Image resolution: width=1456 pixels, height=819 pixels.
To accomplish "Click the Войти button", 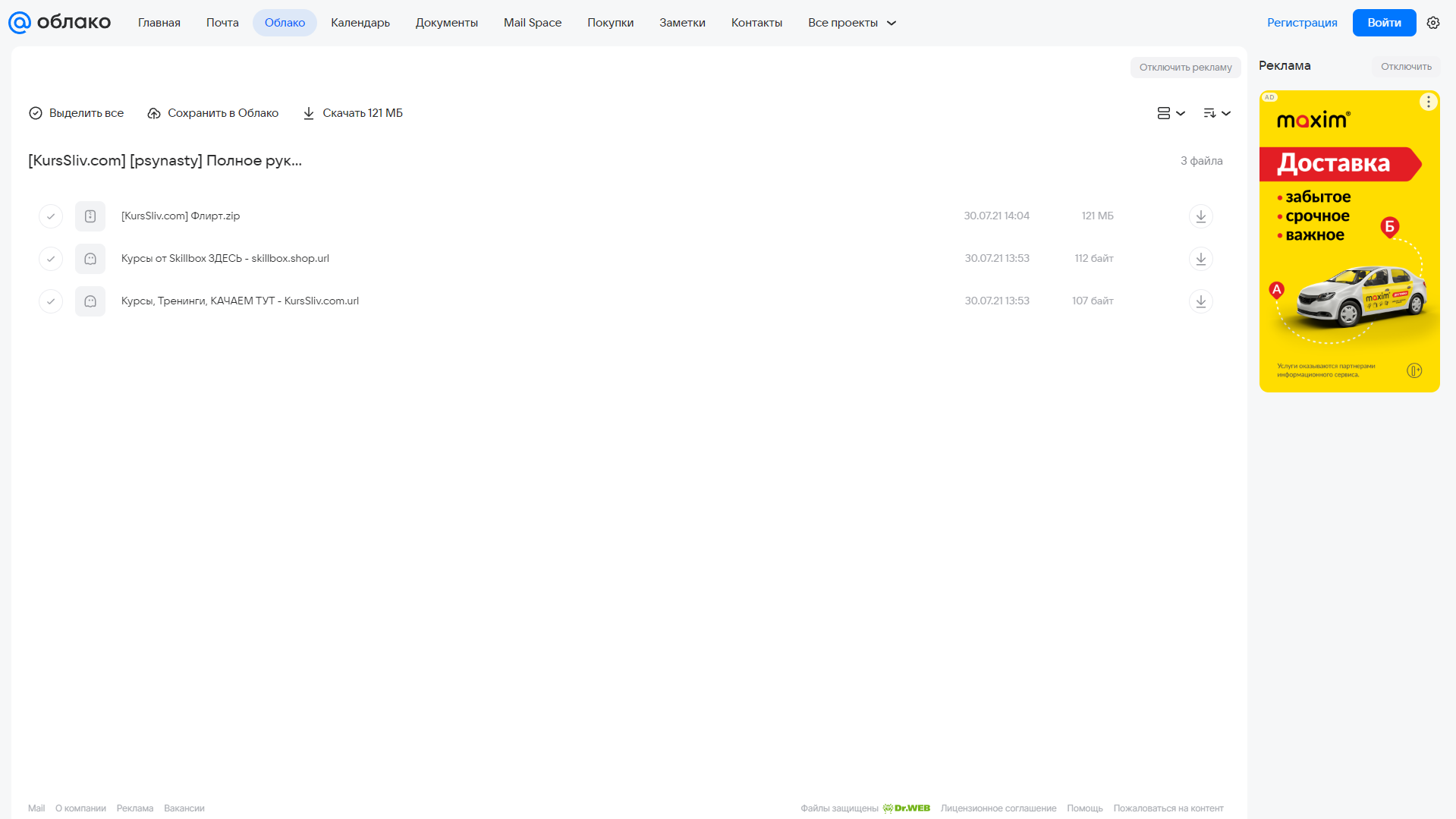I will (1384, 23).
